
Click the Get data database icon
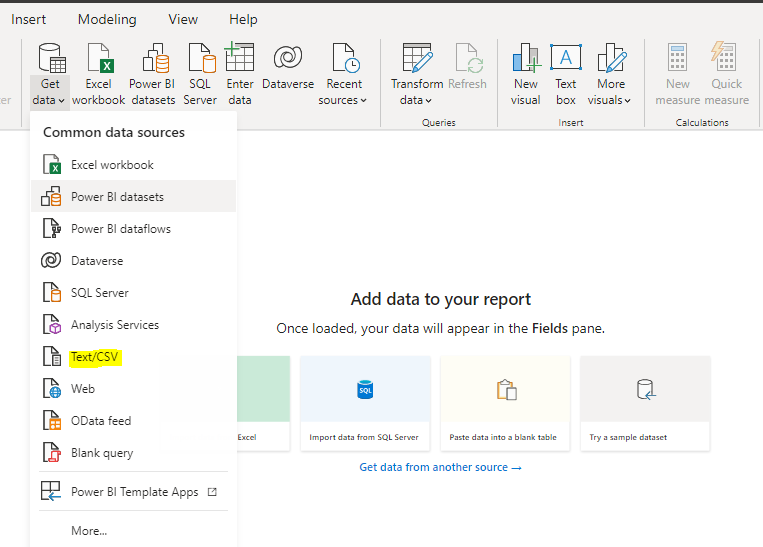click(52, 57)
